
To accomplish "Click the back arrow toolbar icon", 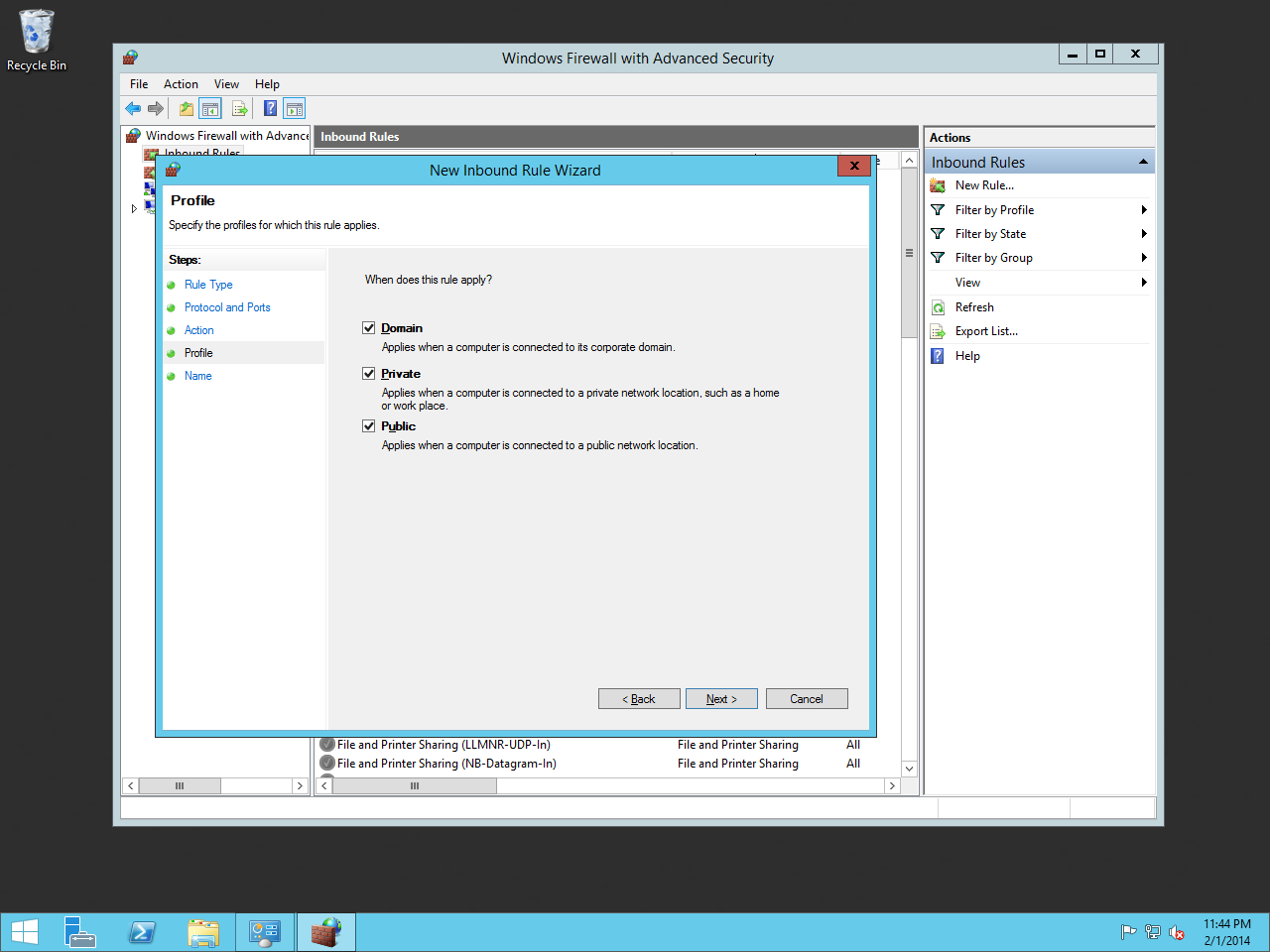I will click(133, 109).
